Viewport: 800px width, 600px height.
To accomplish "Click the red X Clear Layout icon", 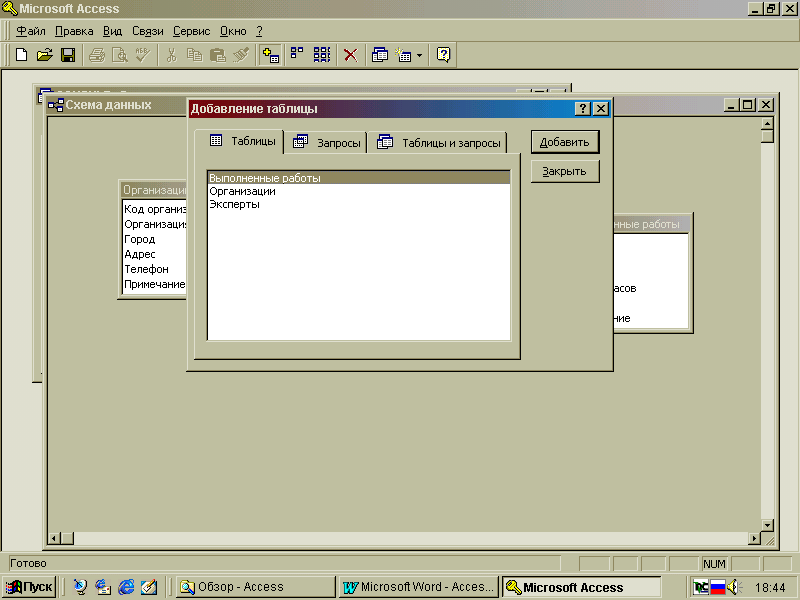I will 351,55.
